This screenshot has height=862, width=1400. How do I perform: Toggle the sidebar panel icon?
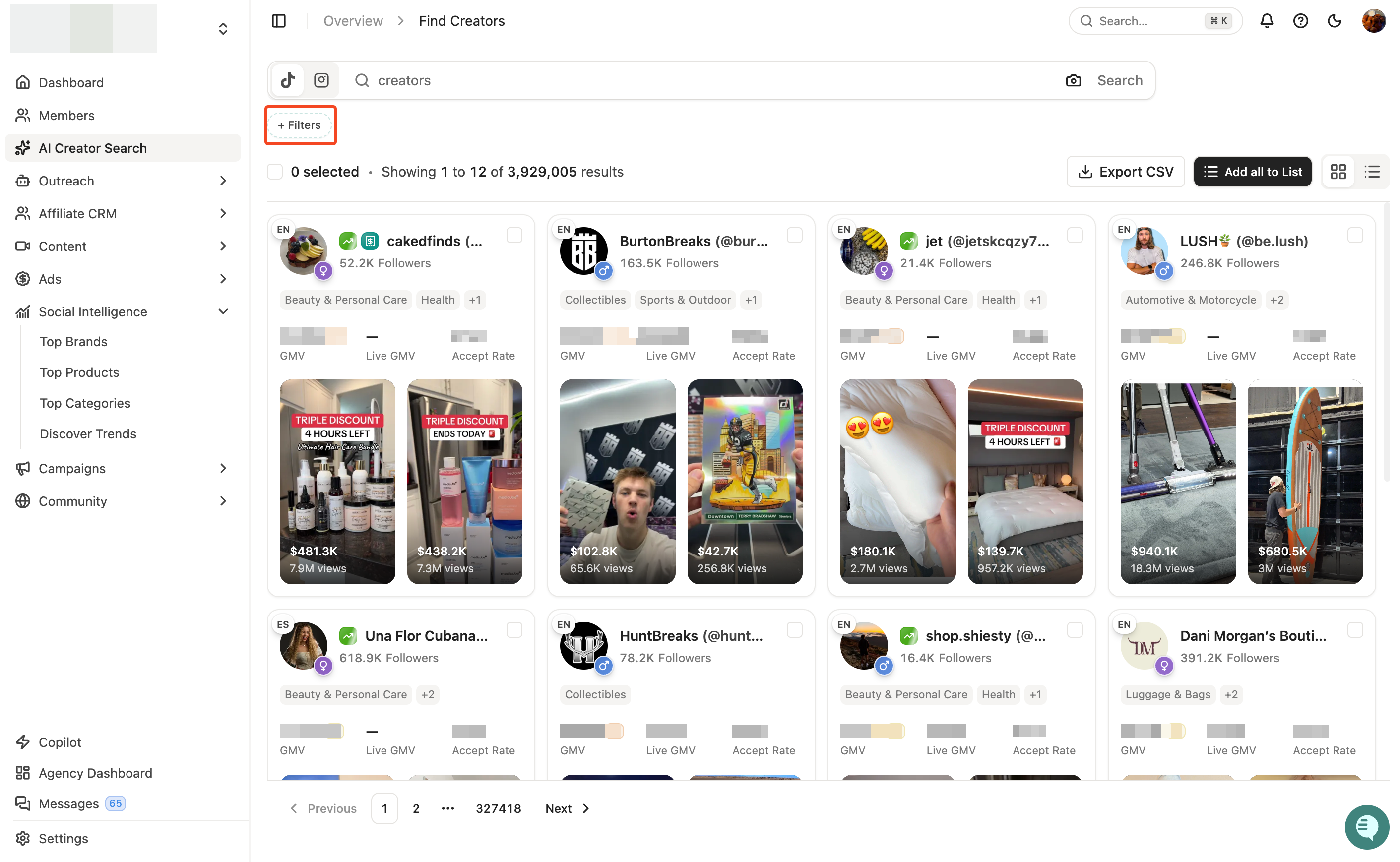click(x=278, y=21)
